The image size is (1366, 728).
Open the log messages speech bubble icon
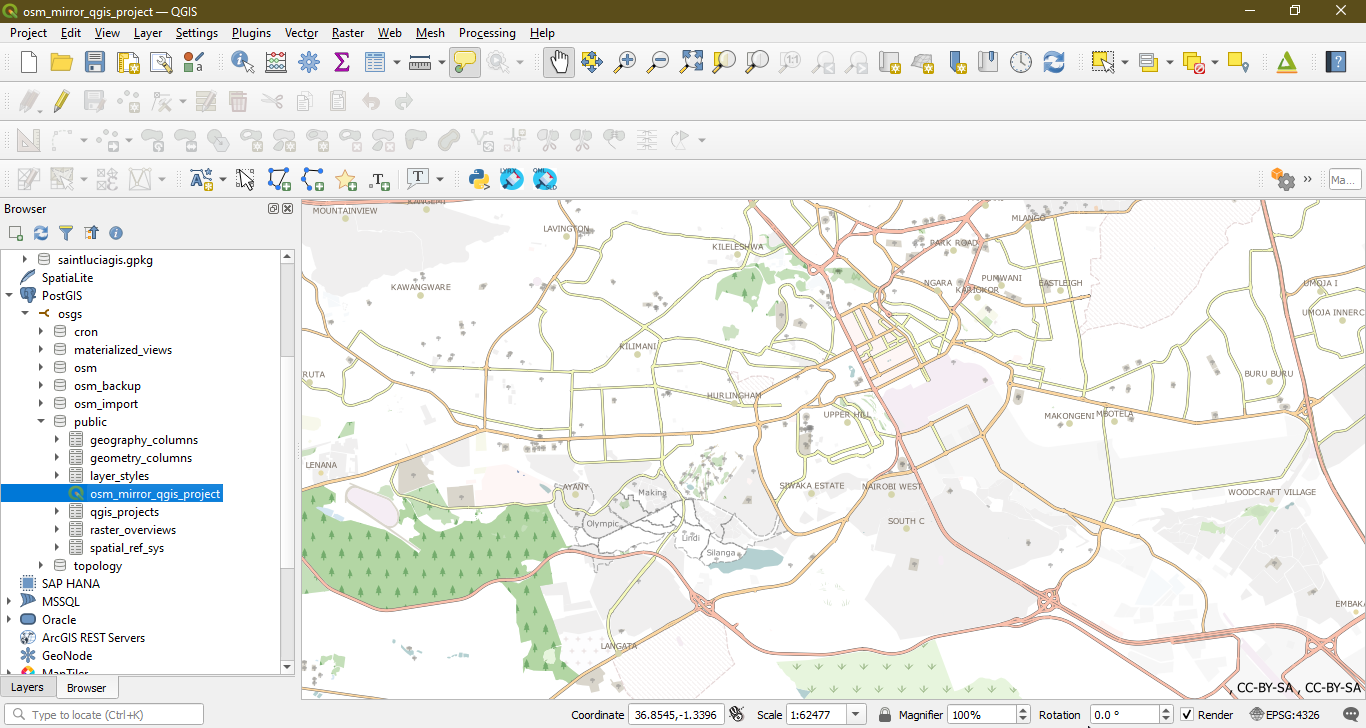[x=1349, y=715]
